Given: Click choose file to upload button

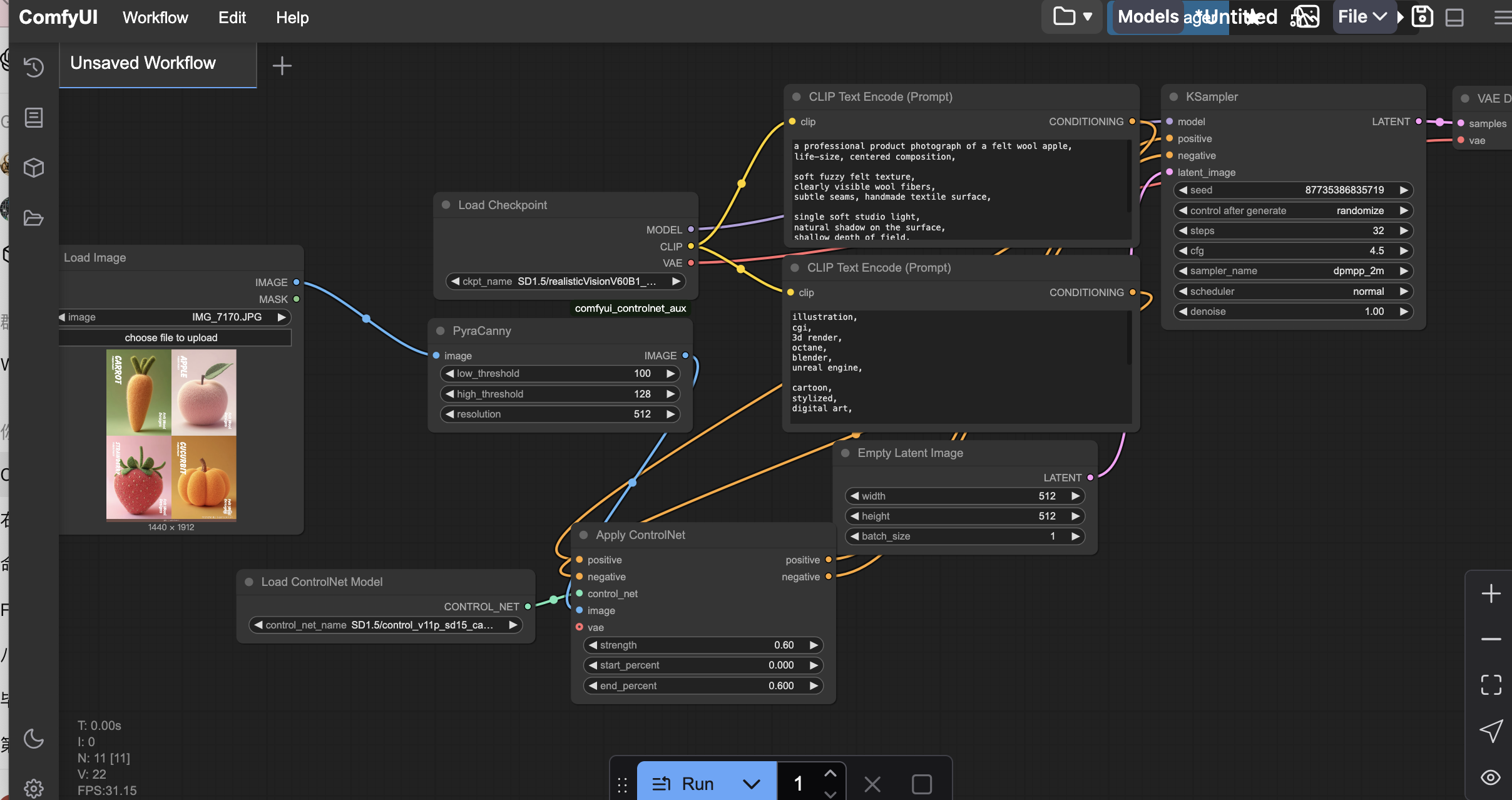Looking at the screenshot, I should (171, 338).
